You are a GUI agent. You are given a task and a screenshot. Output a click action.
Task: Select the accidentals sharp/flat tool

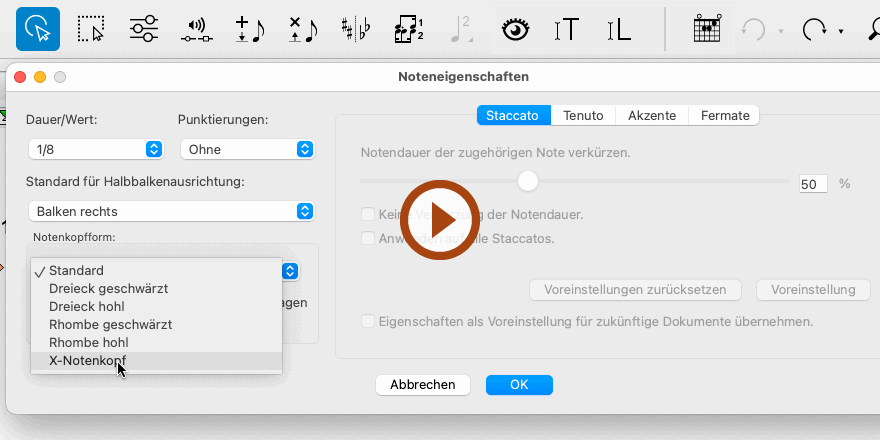(x=355, y=29)
